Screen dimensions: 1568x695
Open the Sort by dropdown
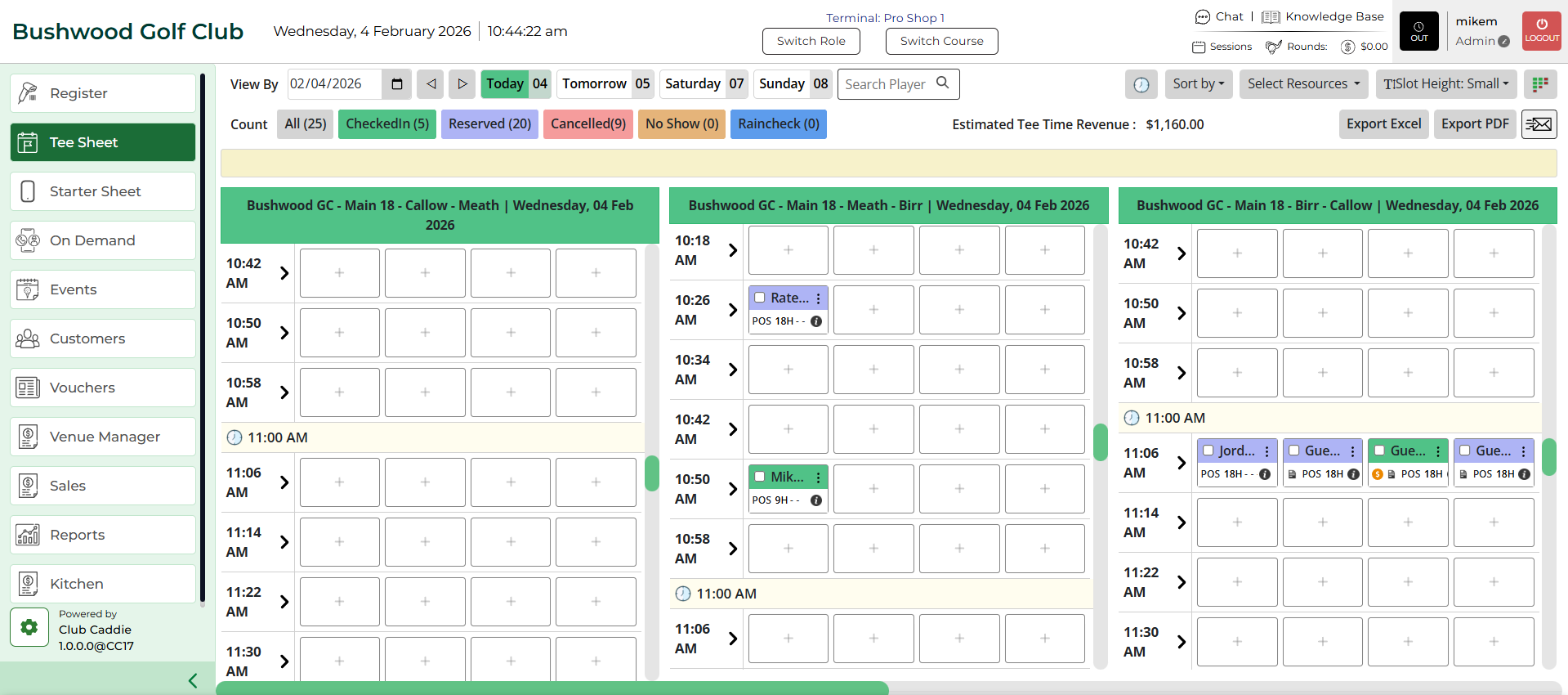pyautogui.click(x=1198, y=84)
